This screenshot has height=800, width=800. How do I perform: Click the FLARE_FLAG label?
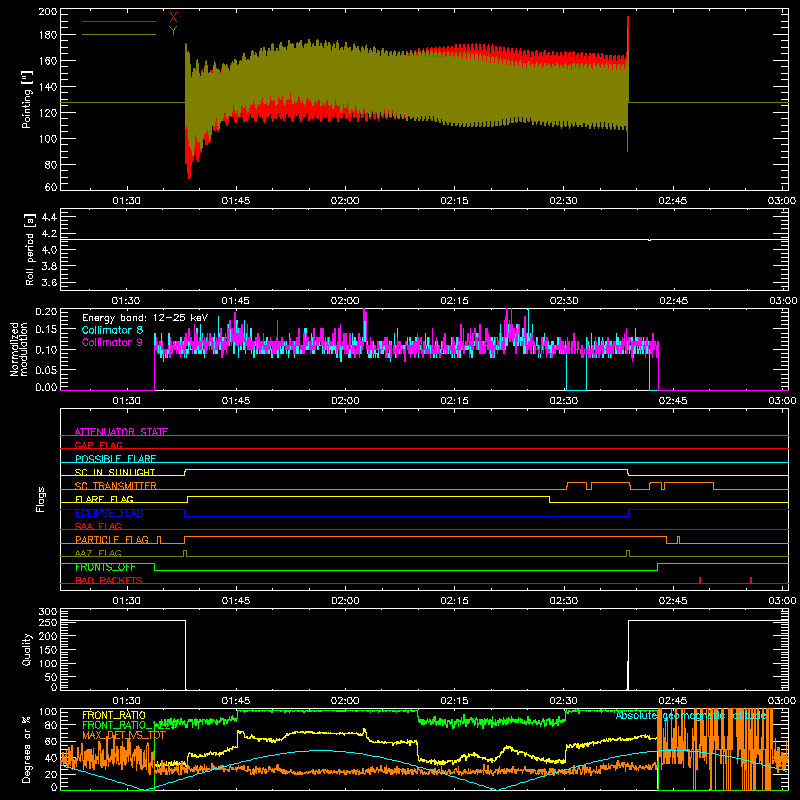104,499
